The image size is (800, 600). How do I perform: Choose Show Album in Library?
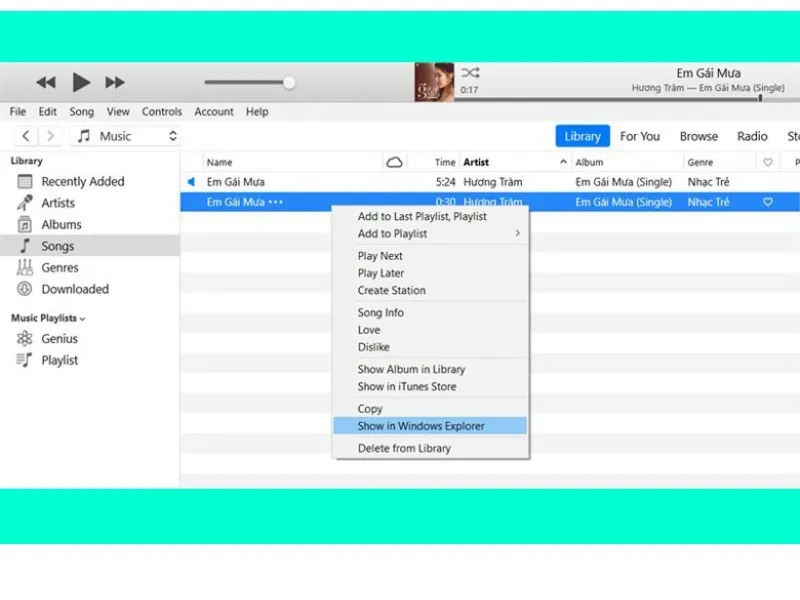tap(411, 369)
